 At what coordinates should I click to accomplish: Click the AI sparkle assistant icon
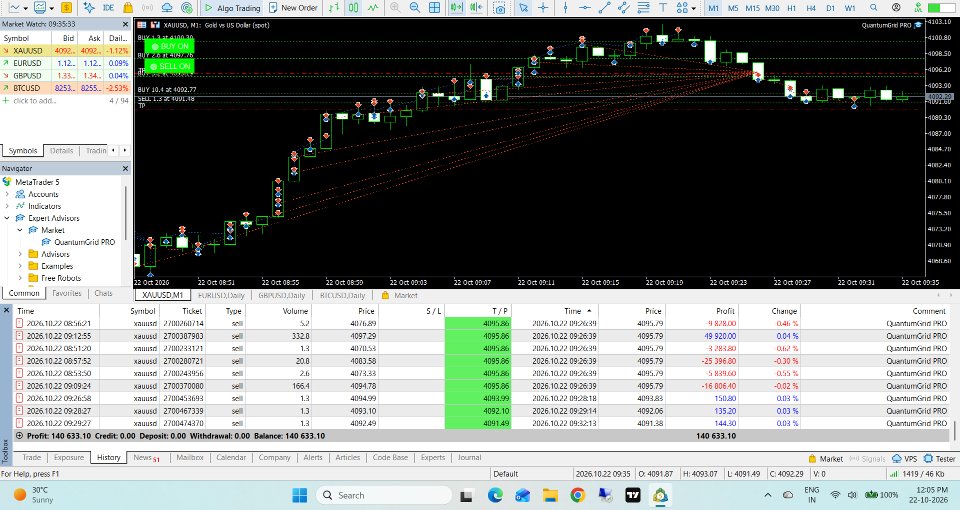[x=89, y=7]
